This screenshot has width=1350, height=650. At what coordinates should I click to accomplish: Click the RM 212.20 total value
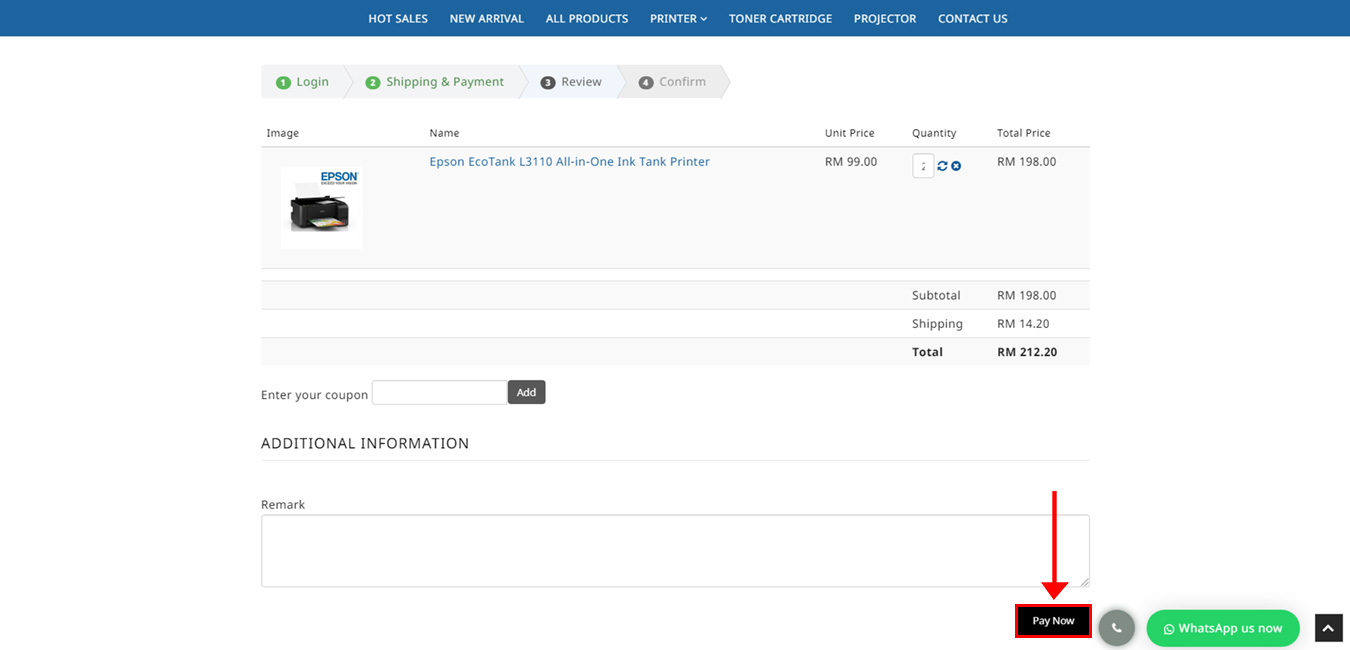point(1027,352)
